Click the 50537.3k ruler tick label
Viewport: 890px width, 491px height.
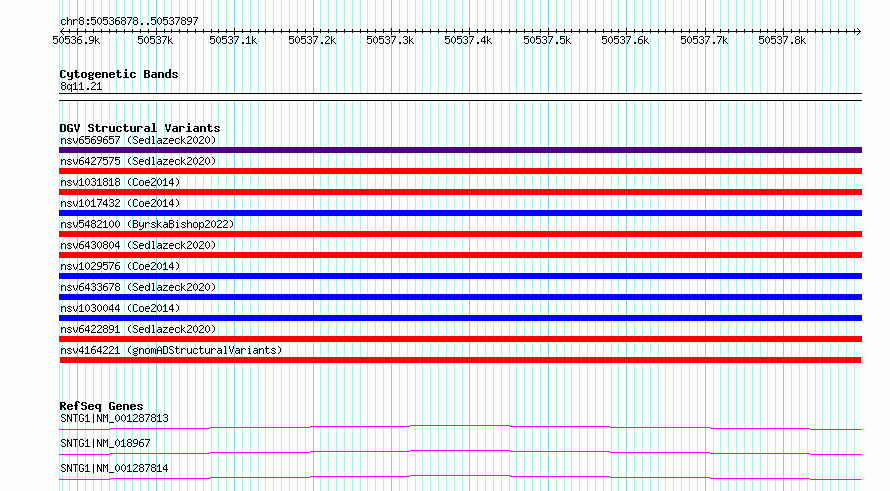coord(390,40)
